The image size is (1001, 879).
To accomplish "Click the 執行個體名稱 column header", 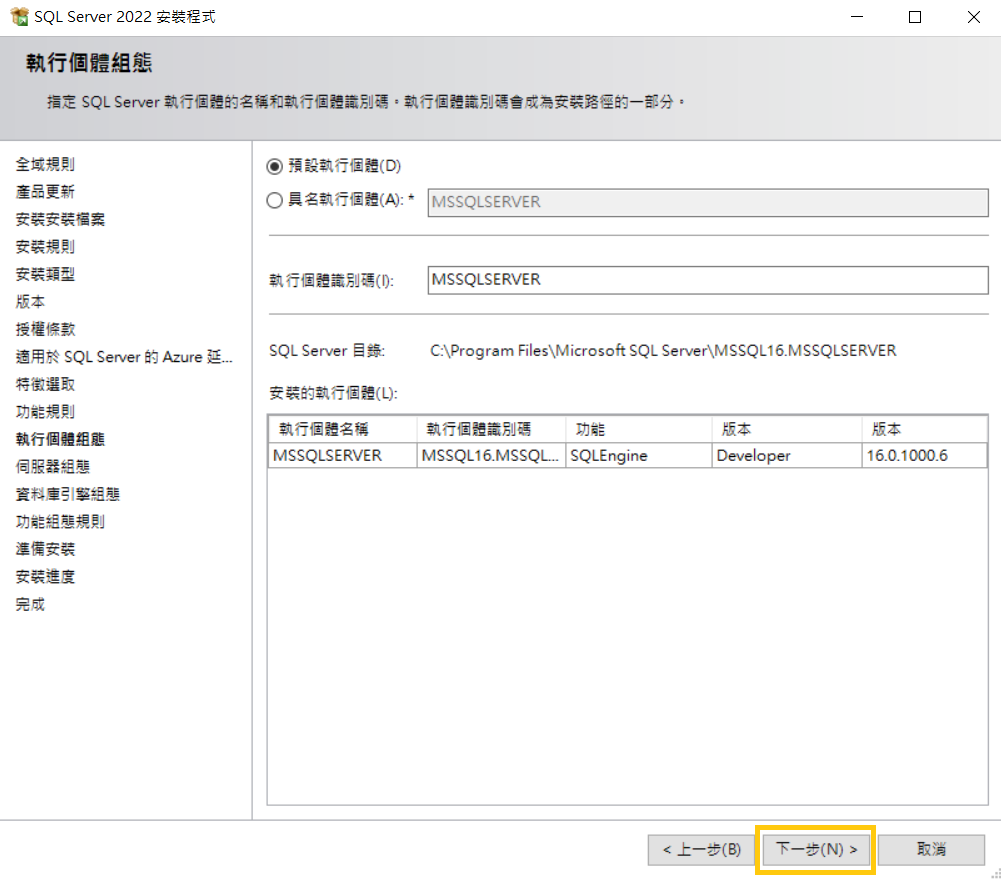I will (343, 430).
